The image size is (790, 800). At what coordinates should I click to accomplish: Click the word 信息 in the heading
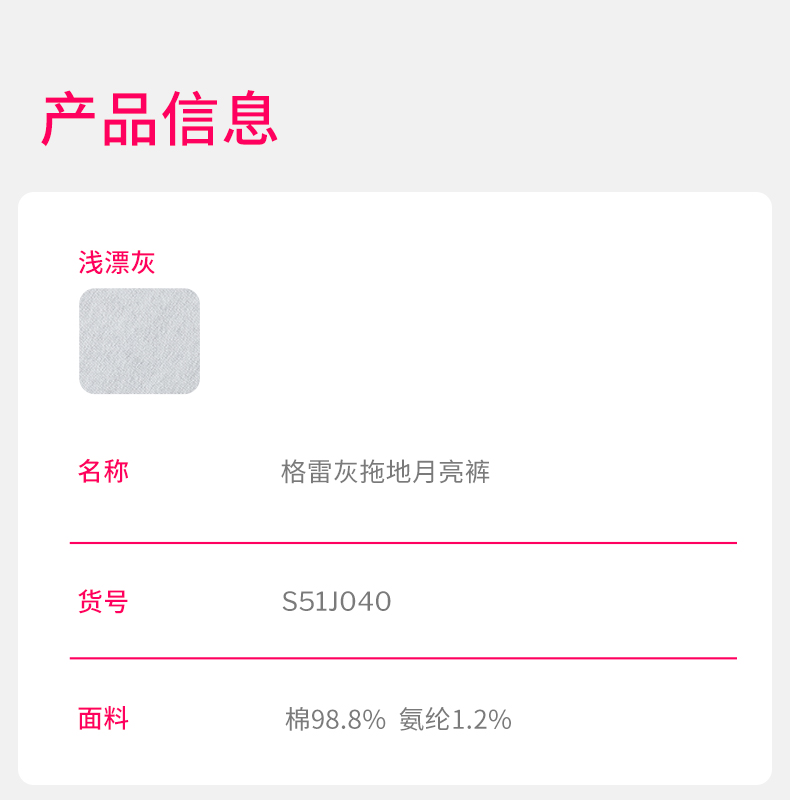pyautogui.click(x=219, y=119)
